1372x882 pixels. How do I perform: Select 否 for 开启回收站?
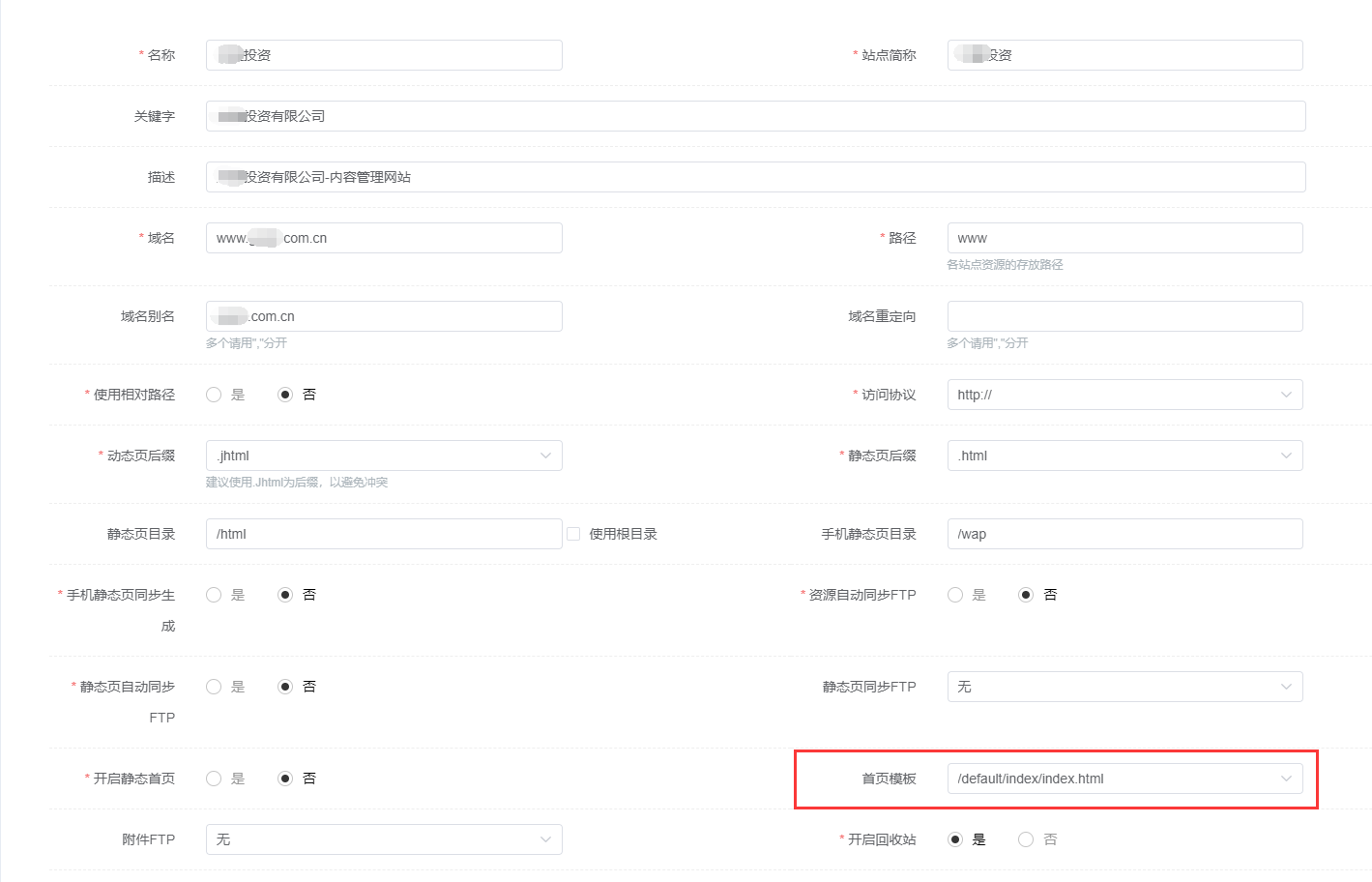point(1026,839)
